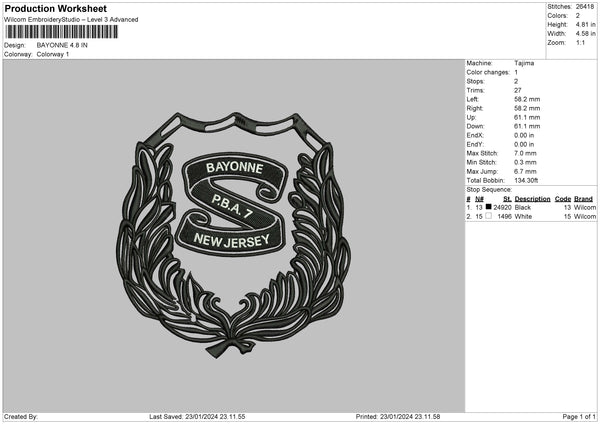Click the Description column header

click(x=532, y=199)
